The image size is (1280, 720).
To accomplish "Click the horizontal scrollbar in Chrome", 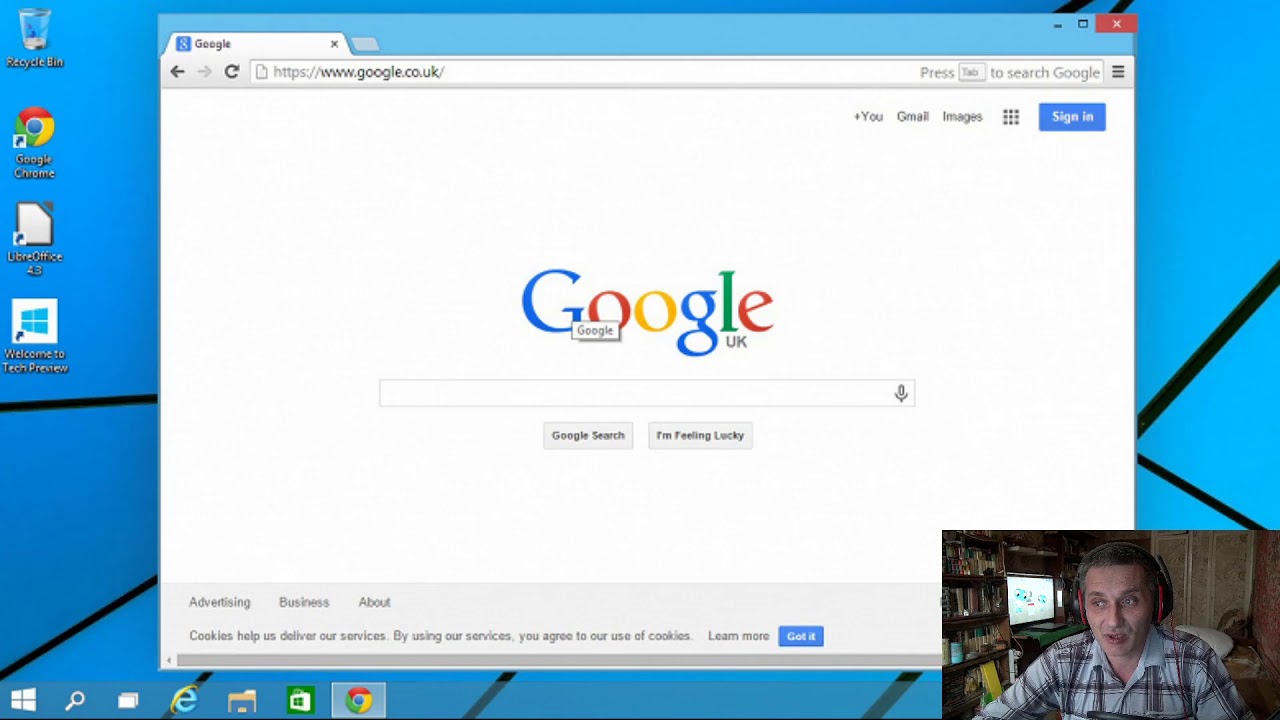I will pyautogui.click(x=560, y=660).
